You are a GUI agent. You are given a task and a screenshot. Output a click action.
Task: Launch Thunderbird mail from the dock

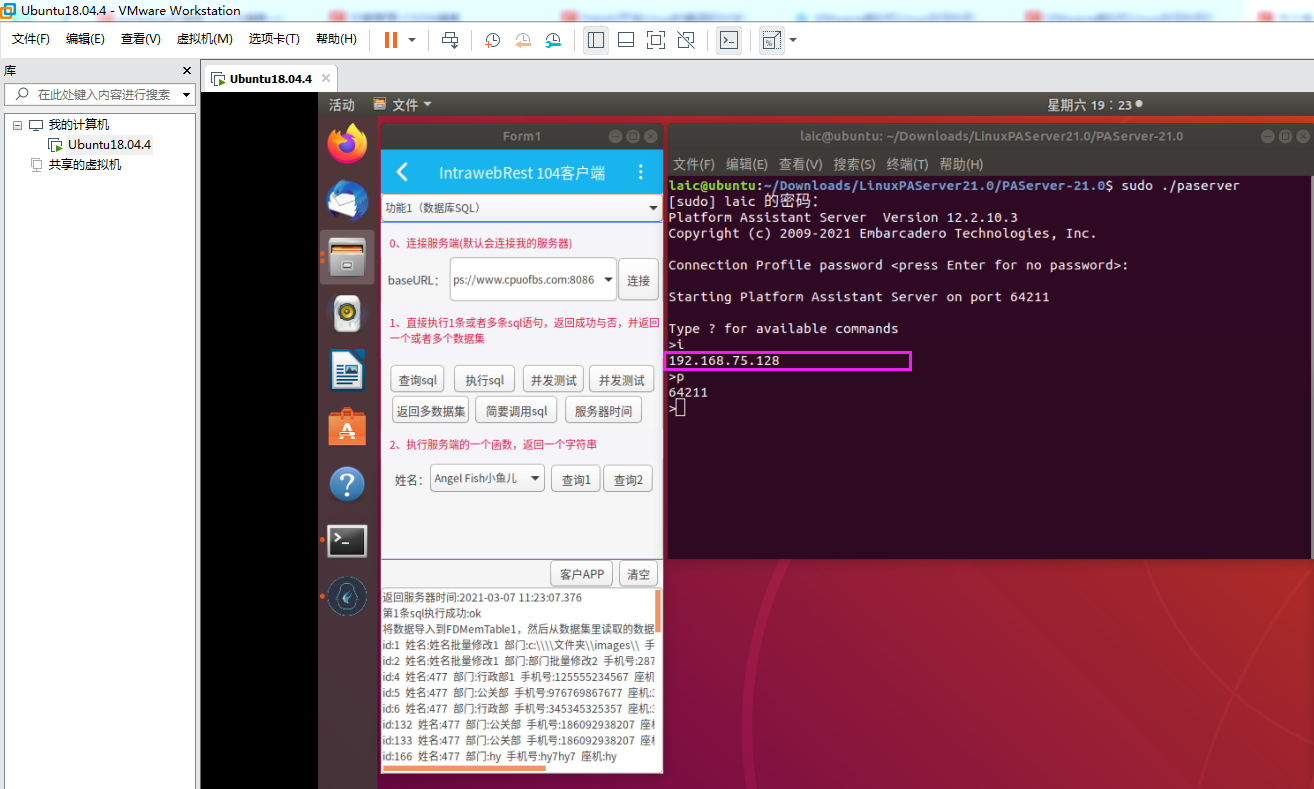click(347, 201)
